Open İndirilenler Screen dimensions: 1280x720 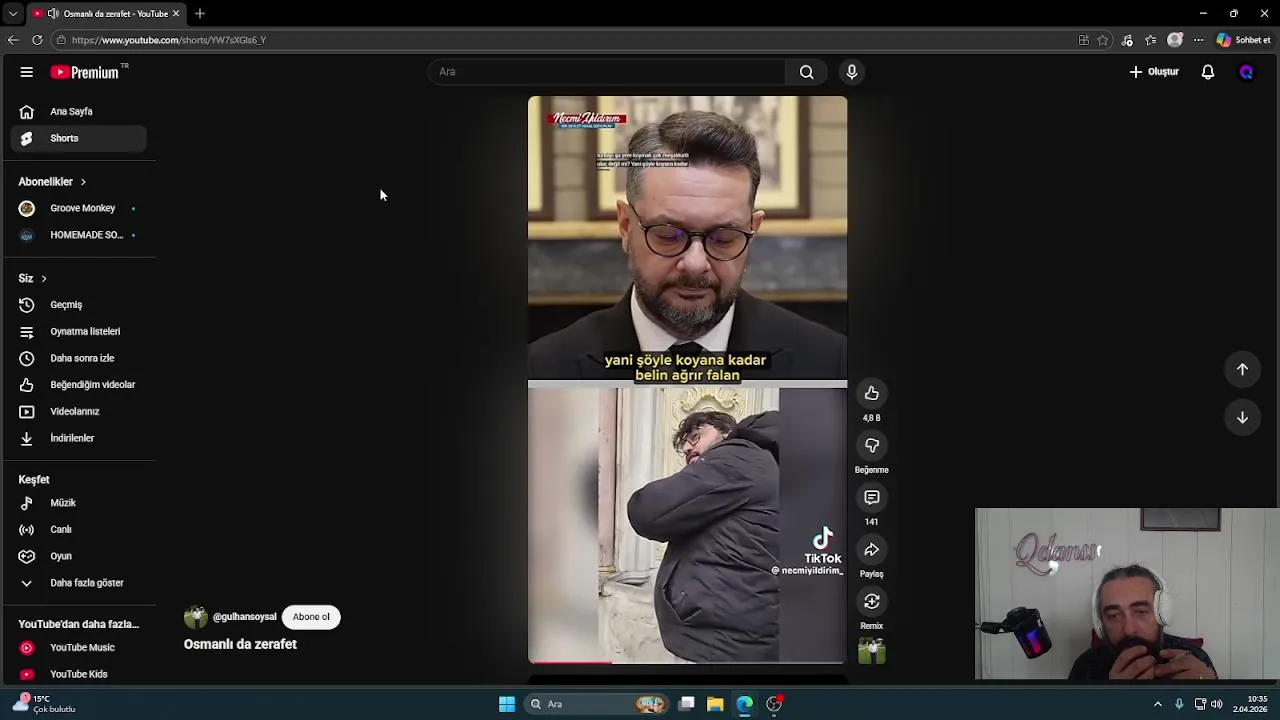click(78, 438)
